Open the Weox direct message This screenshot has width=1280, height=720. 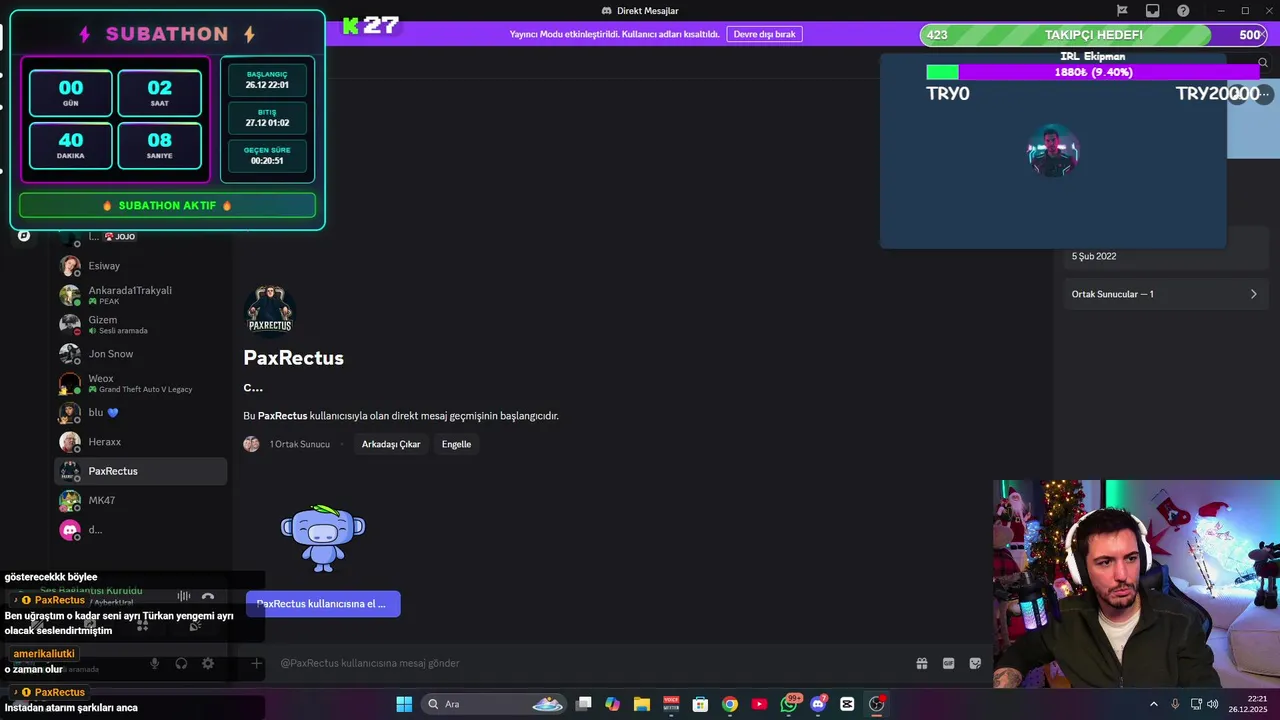click(x=140, y=383)
